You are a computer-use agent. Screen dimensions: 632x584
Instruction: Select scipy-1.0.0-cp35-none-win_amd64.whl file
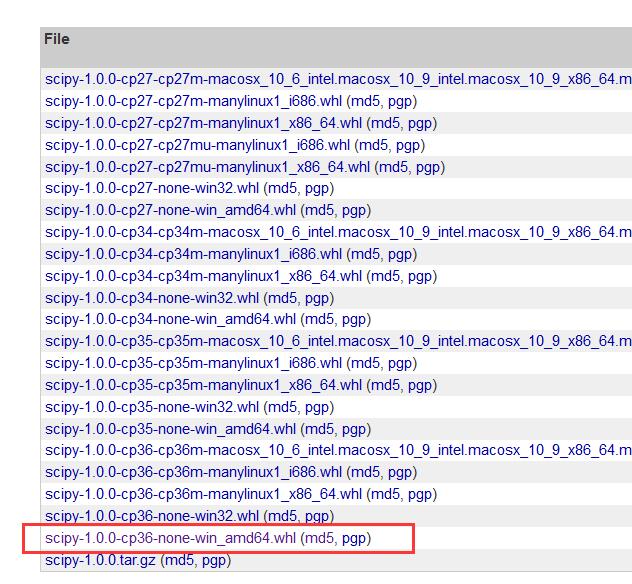170,429
